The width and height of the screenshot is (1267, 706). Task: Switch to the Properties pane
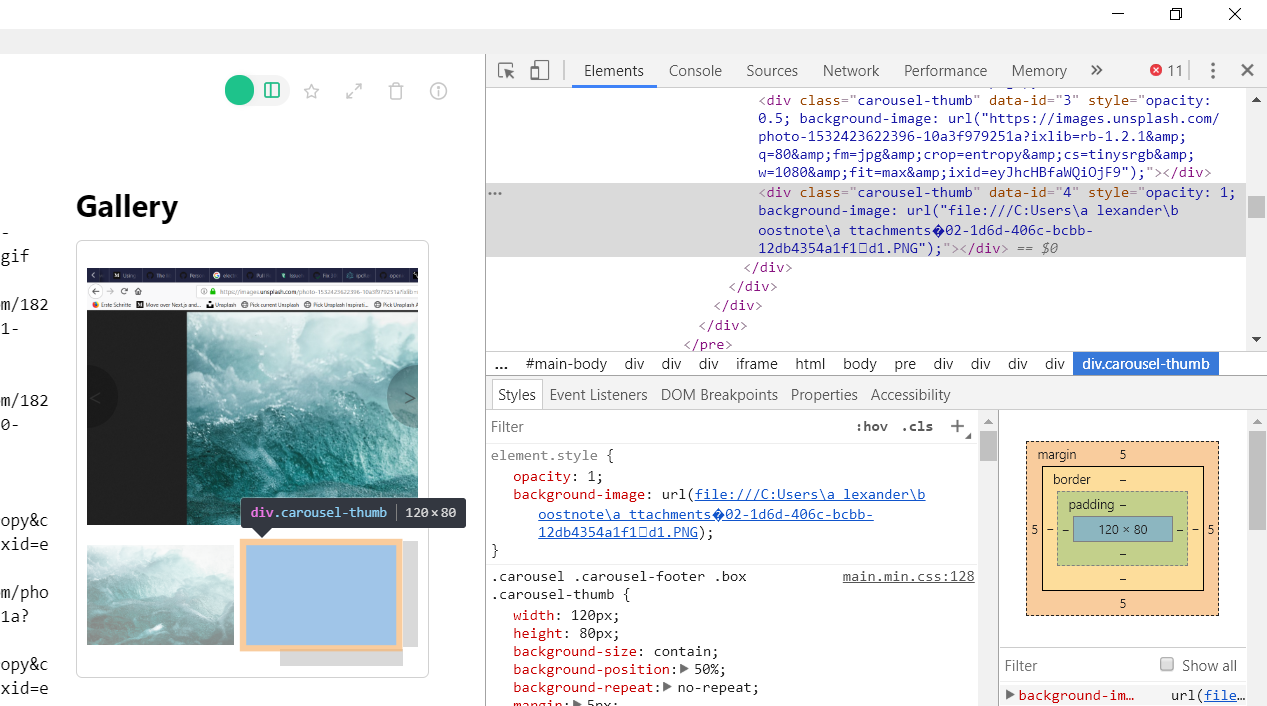pos(824,395)
